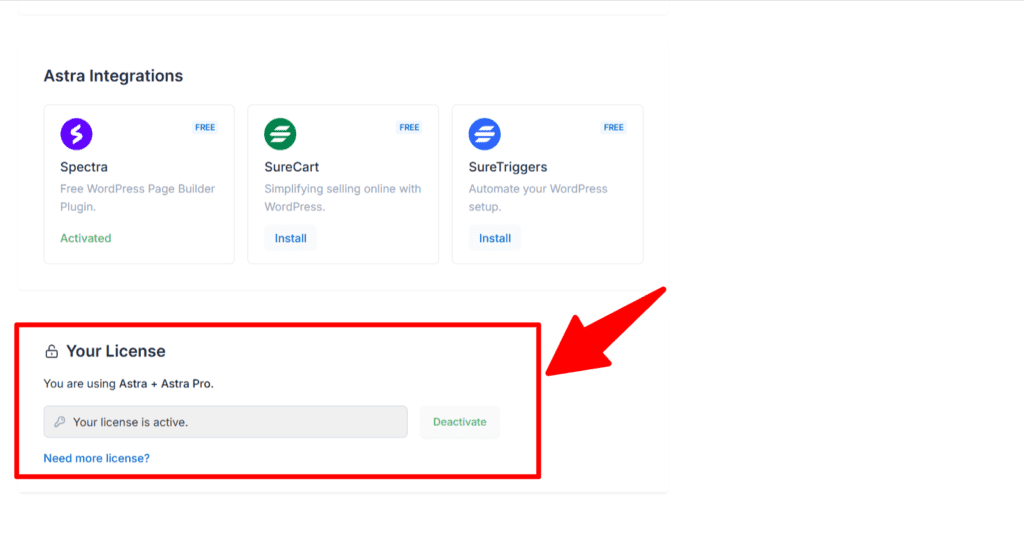Viewport: 1024px width, 541px height.
Task: Install the SureCart plugin
Action: tap(290, 238)
